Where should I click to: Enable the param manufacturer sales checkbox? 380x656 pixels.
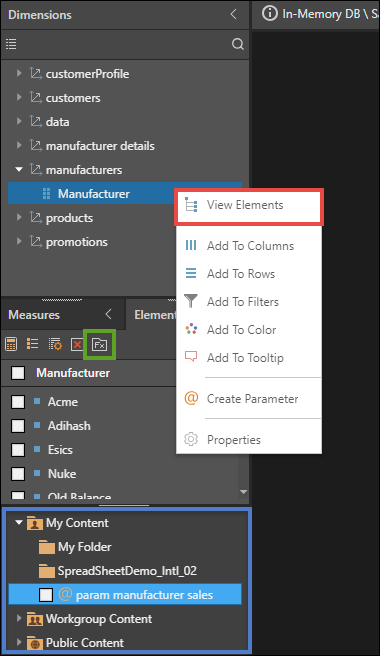(x=46, y=594)
